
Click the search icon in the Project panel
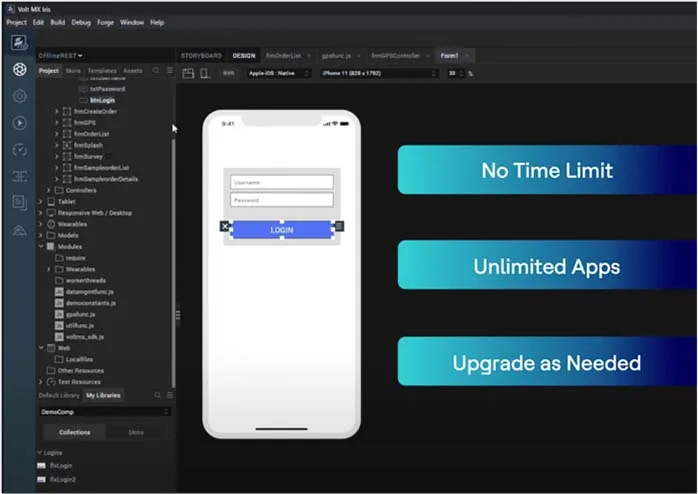tap(157, 71)
